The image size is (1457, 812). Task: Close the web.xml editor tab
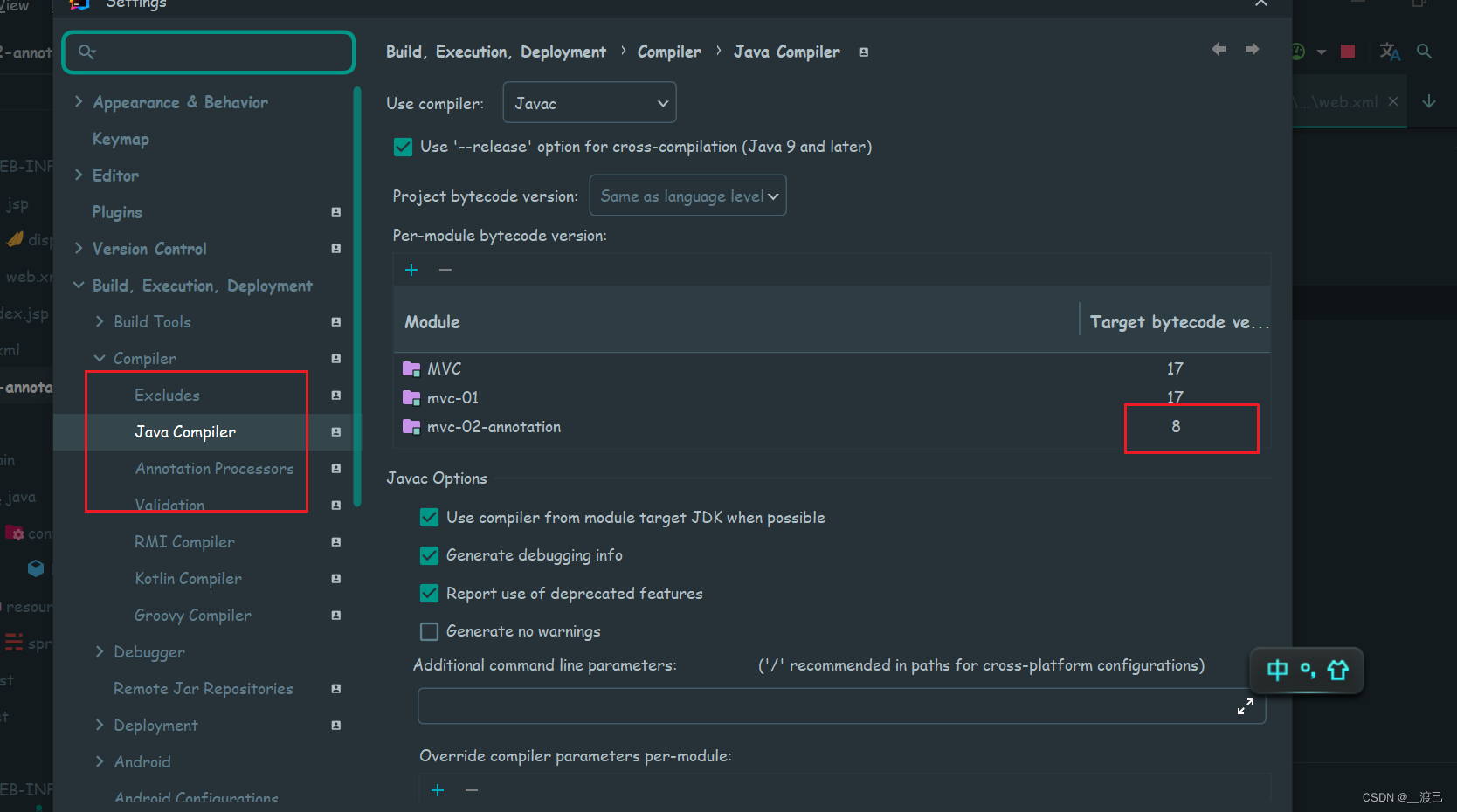[1393, 101]
